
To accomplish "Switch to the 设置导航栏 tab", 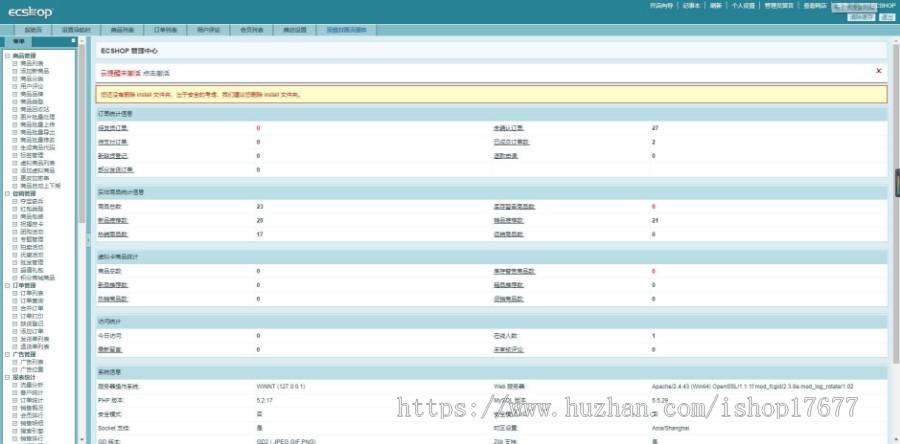I will click(x=76, y=30).
